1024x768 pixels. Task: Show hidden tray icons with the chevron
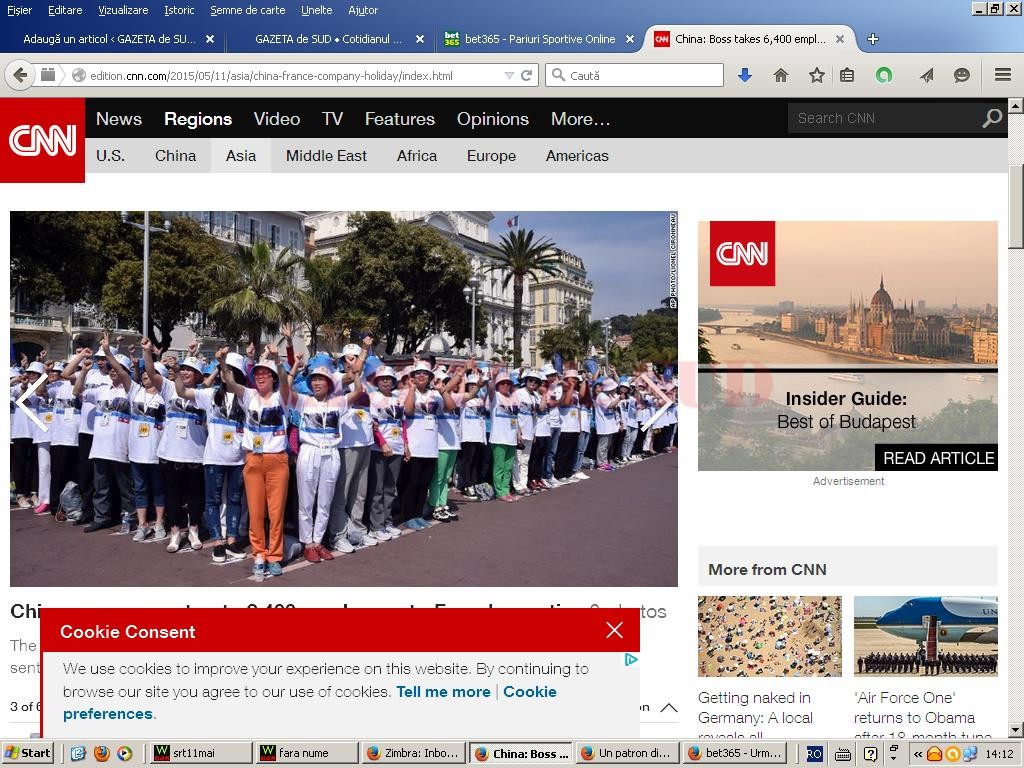pyautogui.click(x=918, y=754)
